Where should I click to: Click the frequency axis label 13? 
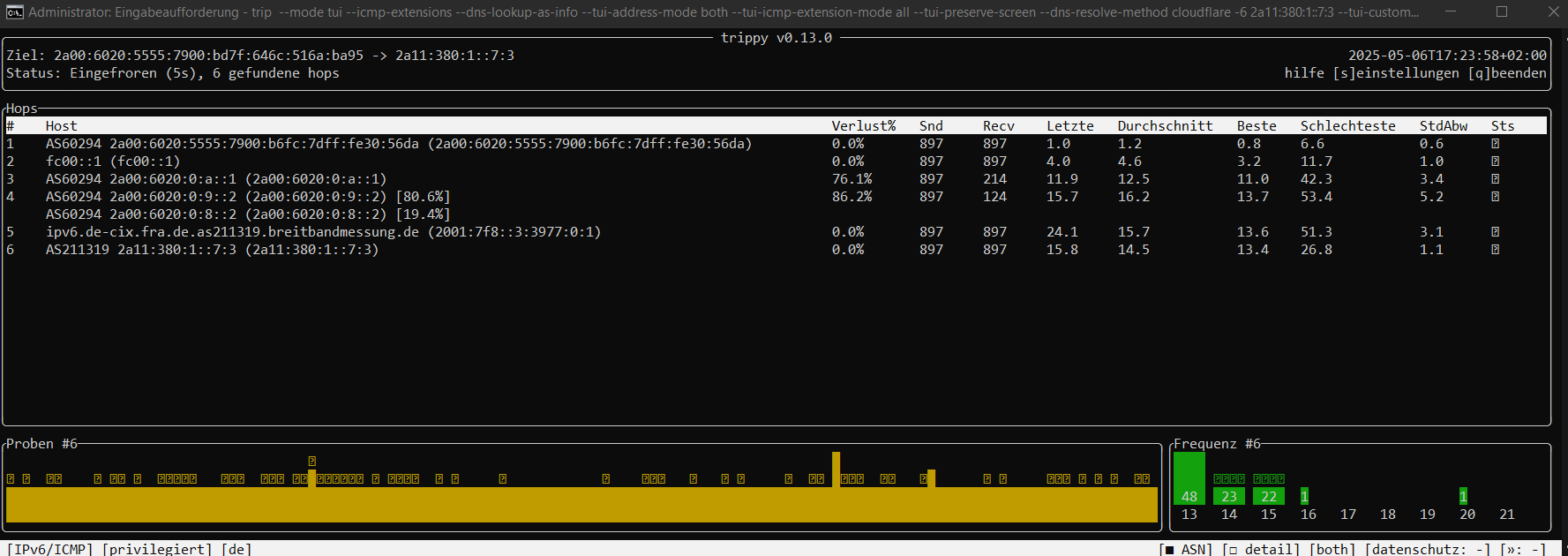[x=1189, y=515]
